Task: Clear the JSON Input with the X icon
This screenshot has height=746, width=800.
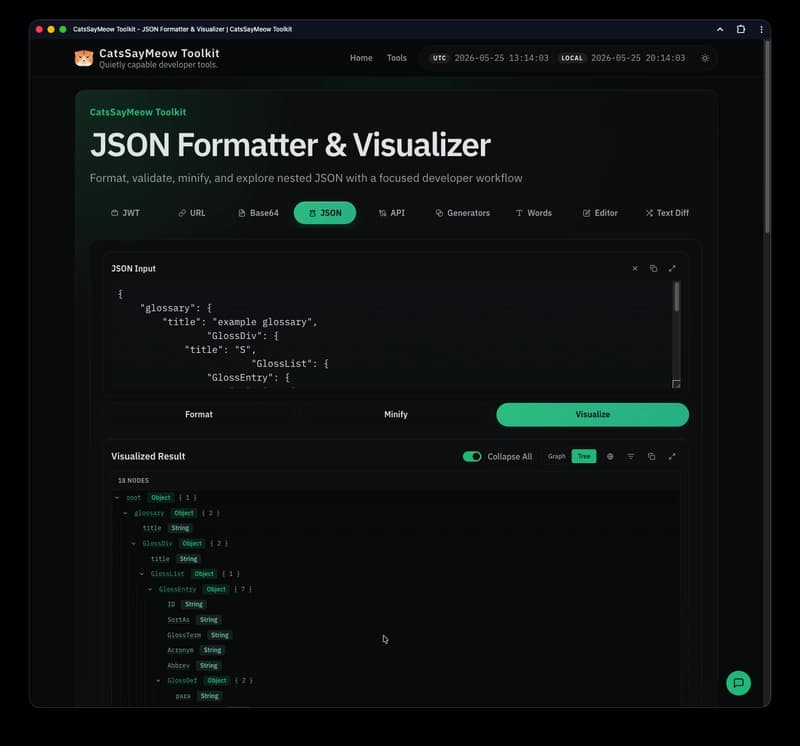Action: [x=635, y=268]
